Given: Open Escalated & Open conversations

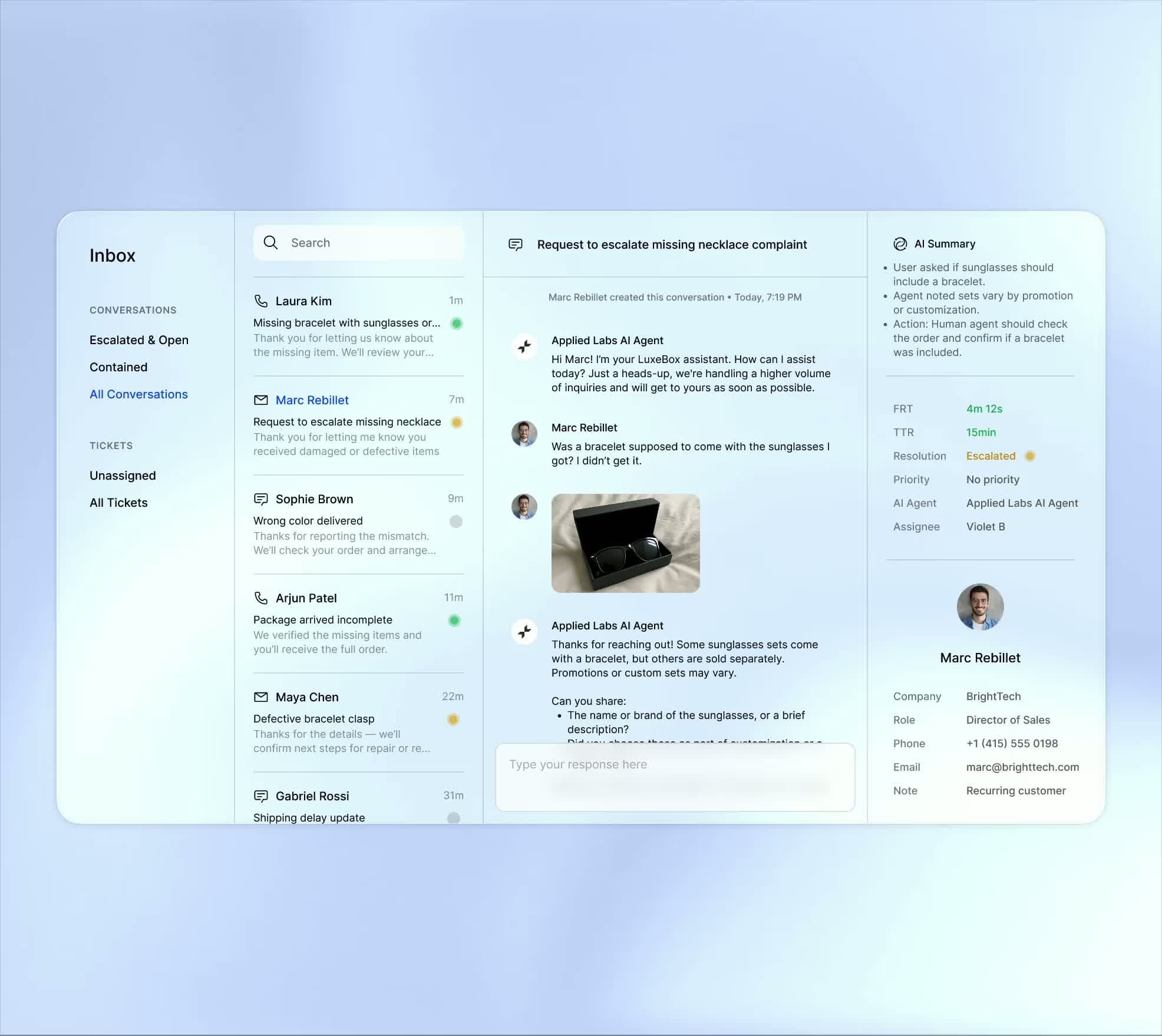Looking at the screenshot, I should 139,340.
